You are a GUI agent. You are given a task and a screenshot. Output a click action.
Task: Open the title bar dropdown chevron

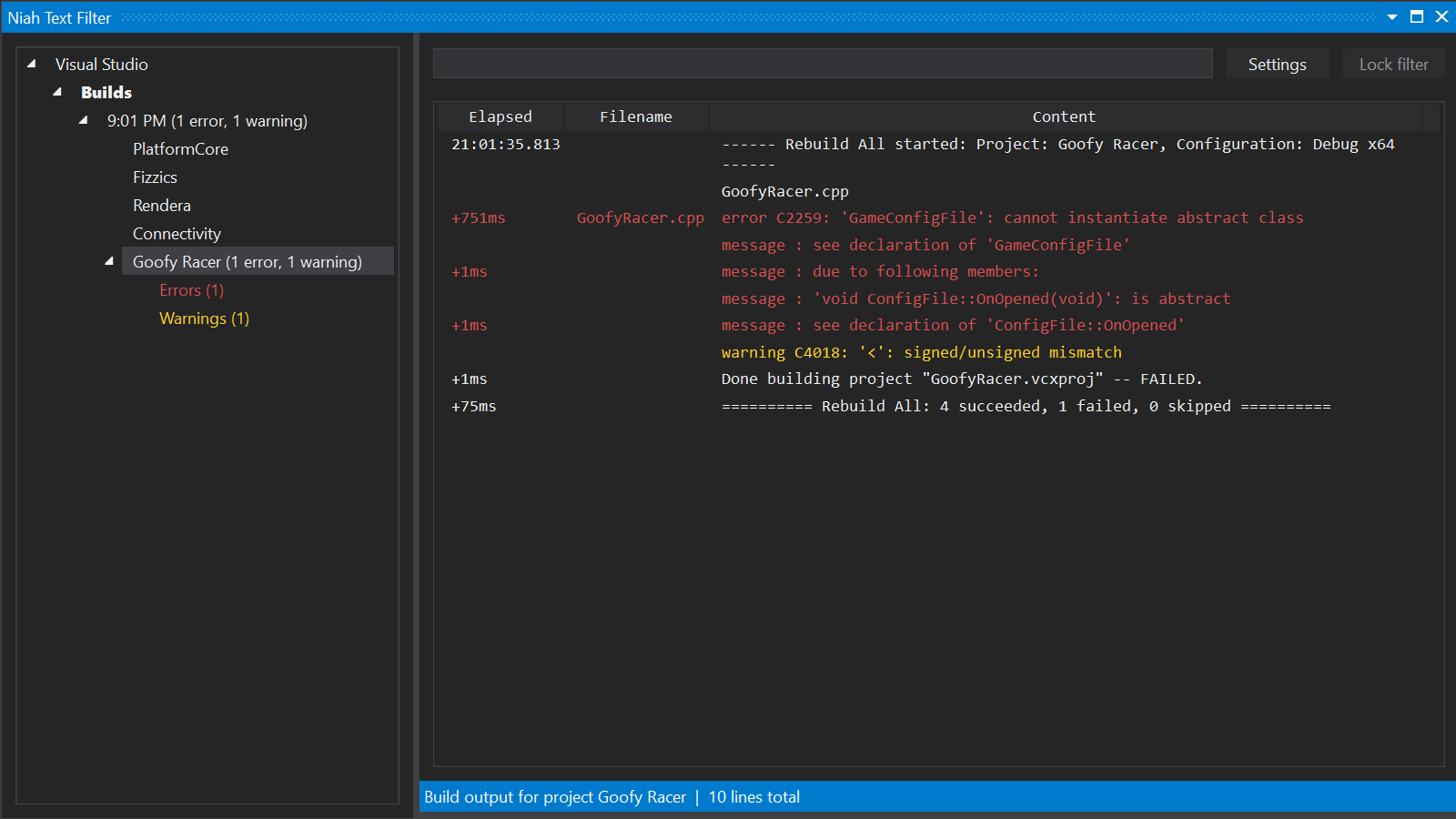[1393, 16]
